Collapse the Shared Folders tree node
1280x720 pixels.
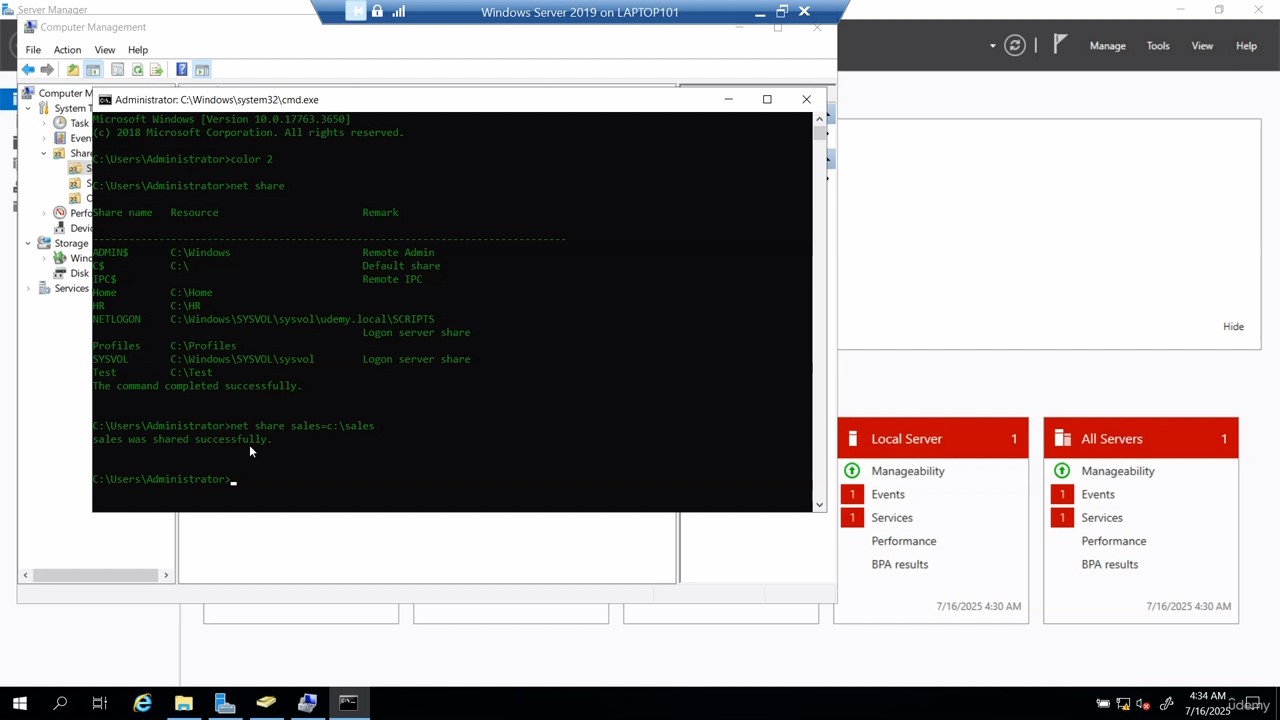click(x=44, y=153)
